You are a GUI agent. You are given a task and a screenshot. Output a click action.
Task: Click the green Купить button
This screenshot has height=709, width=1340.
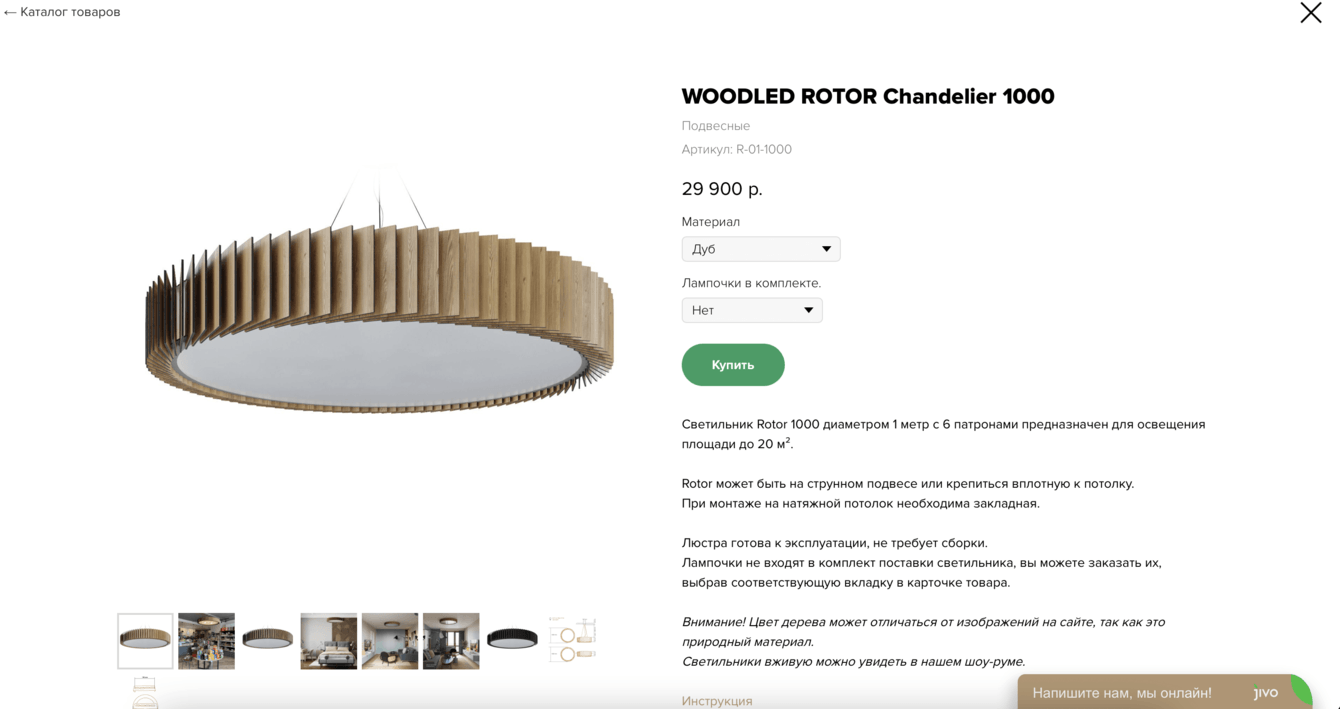(733, 365)
